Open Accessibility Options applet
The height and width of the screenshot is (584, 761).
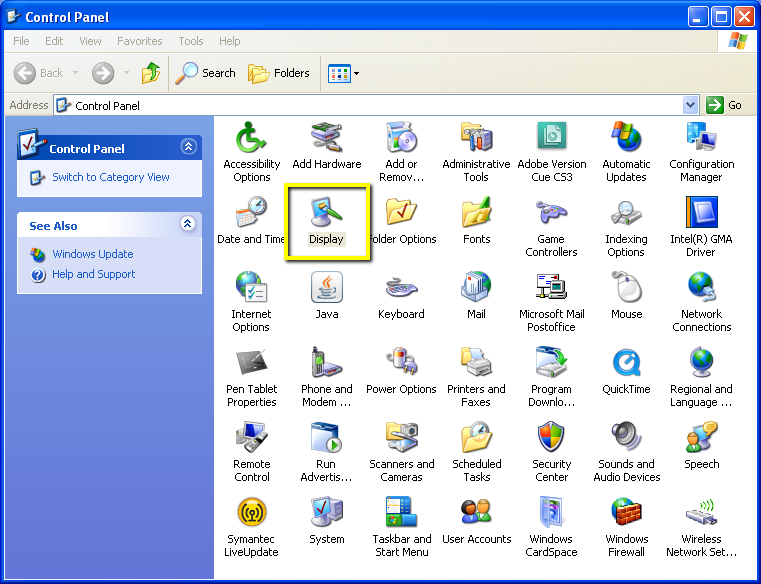tap(251, 137)
